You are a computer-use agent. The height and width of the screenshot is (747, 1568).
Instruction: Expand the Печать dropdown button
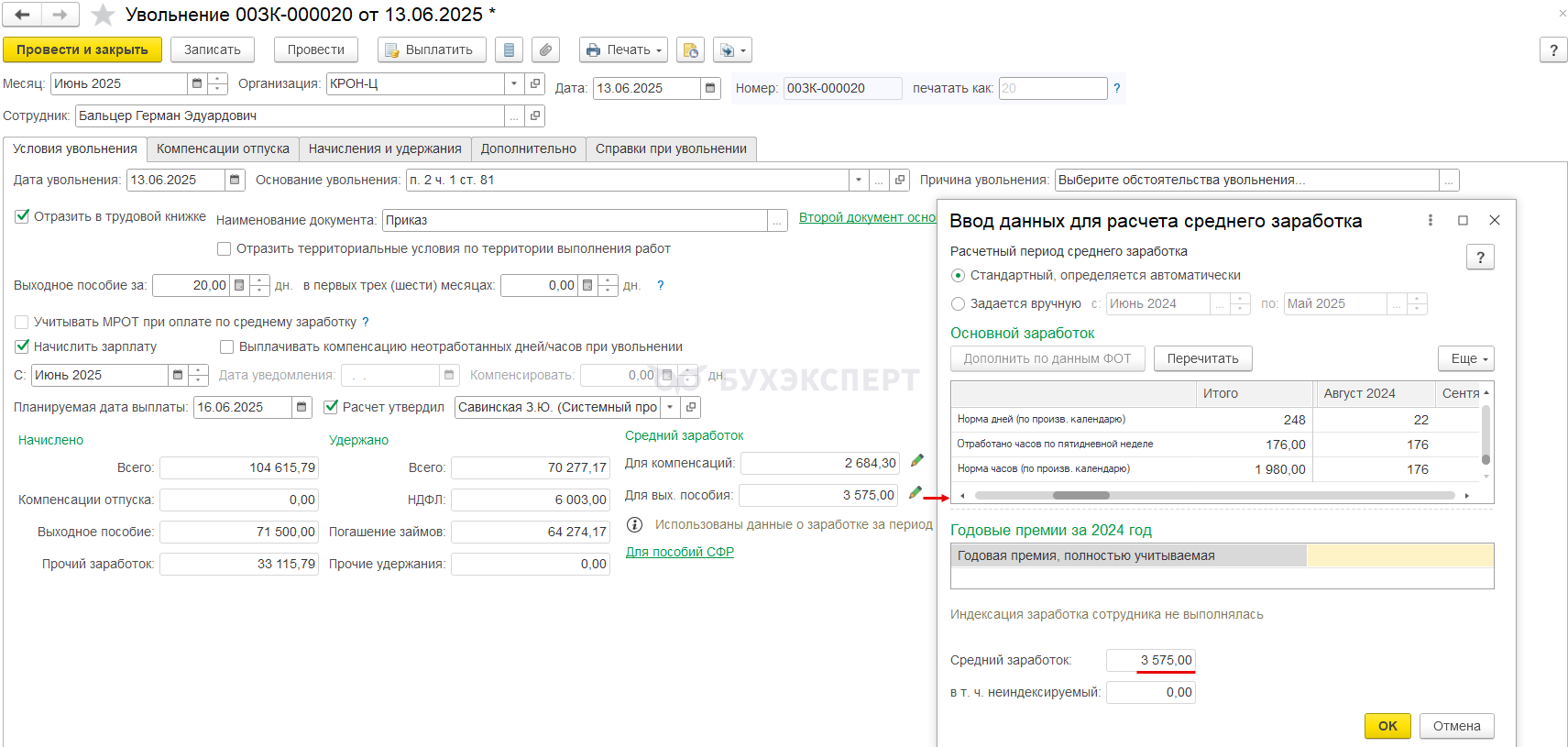coord(623,49)
